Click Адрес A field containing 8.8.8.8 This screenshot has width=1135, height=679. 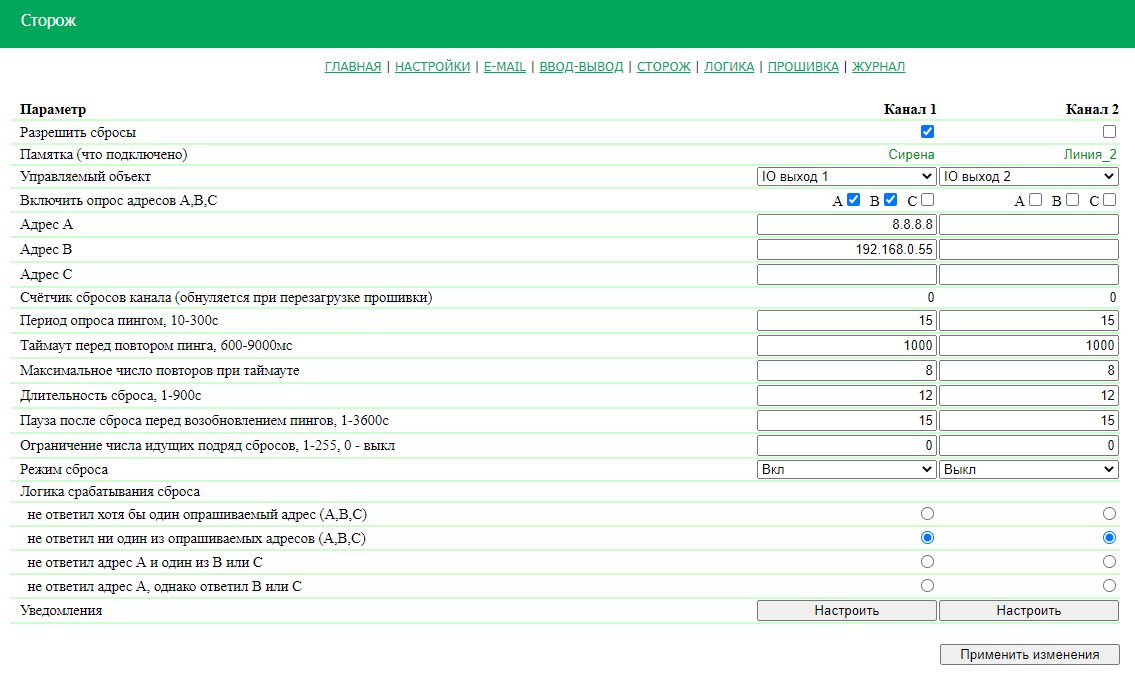tap(847, 225)
